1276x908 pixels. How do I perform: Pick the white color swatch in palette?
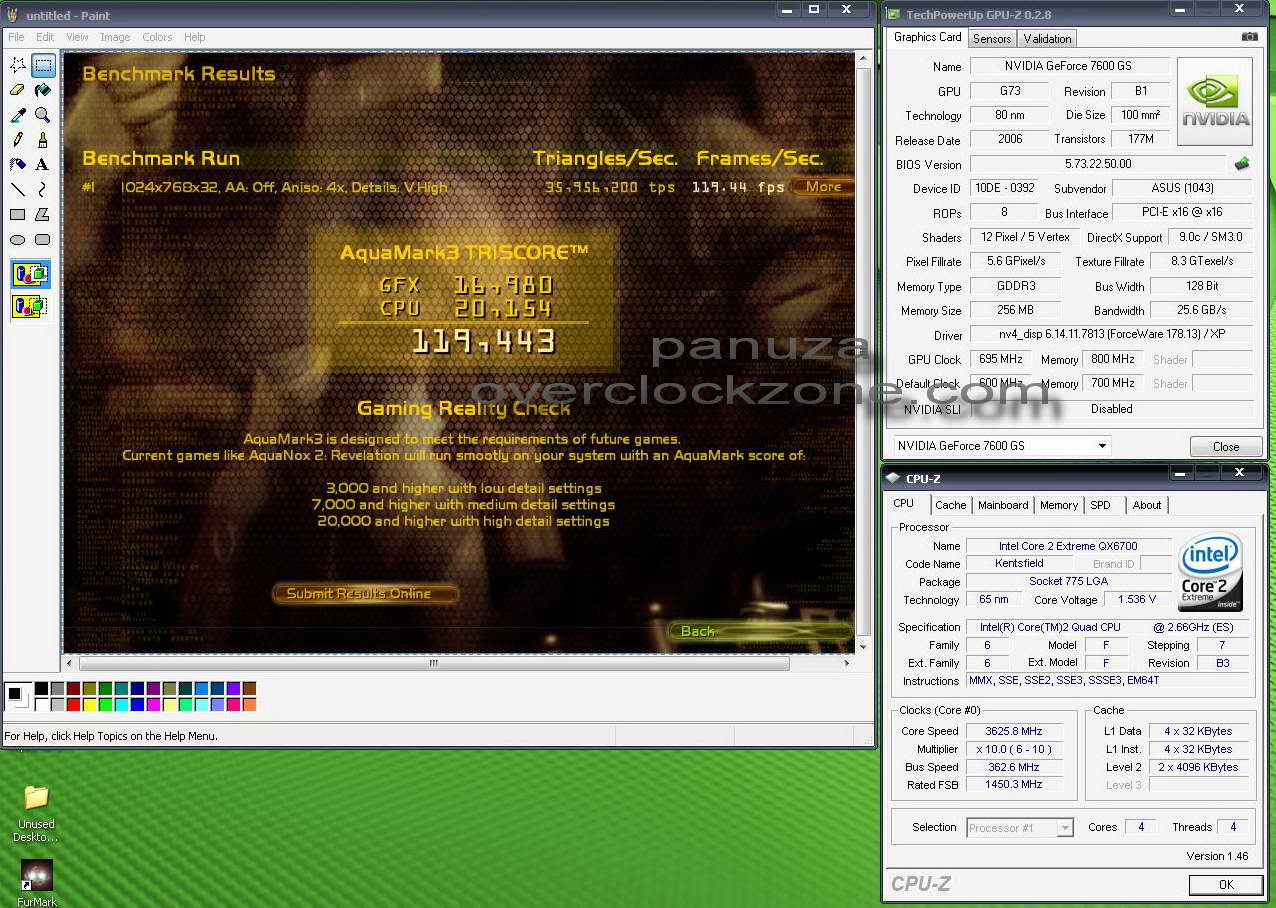[x=41, y=704]
